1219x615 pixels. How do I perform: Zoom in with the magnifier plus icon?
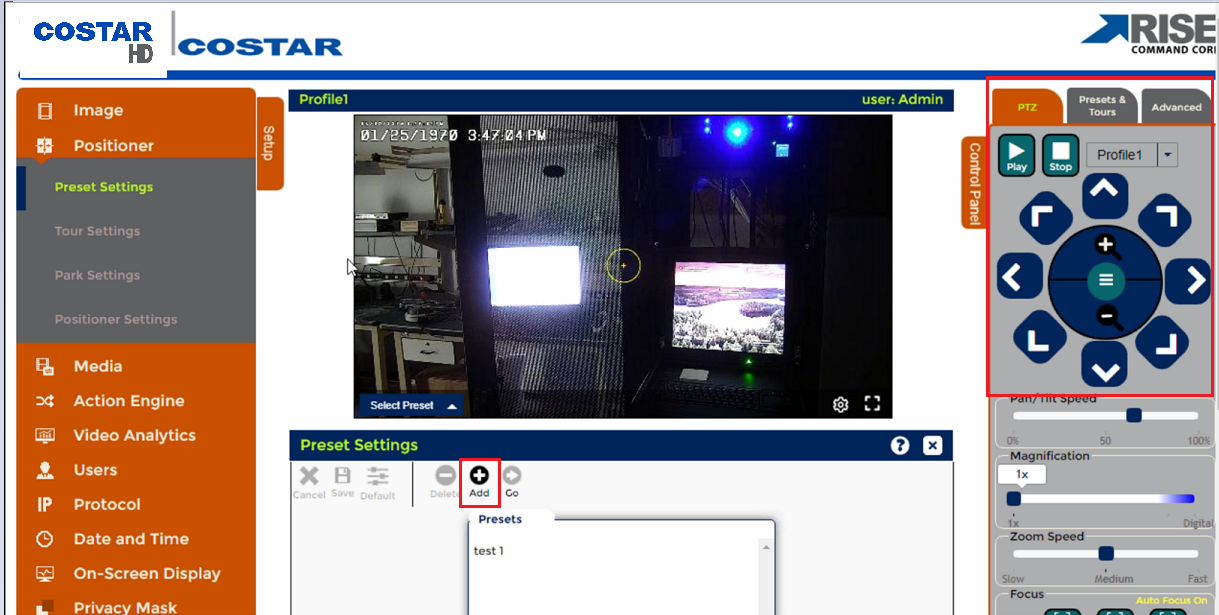[x=1106, y=246]
